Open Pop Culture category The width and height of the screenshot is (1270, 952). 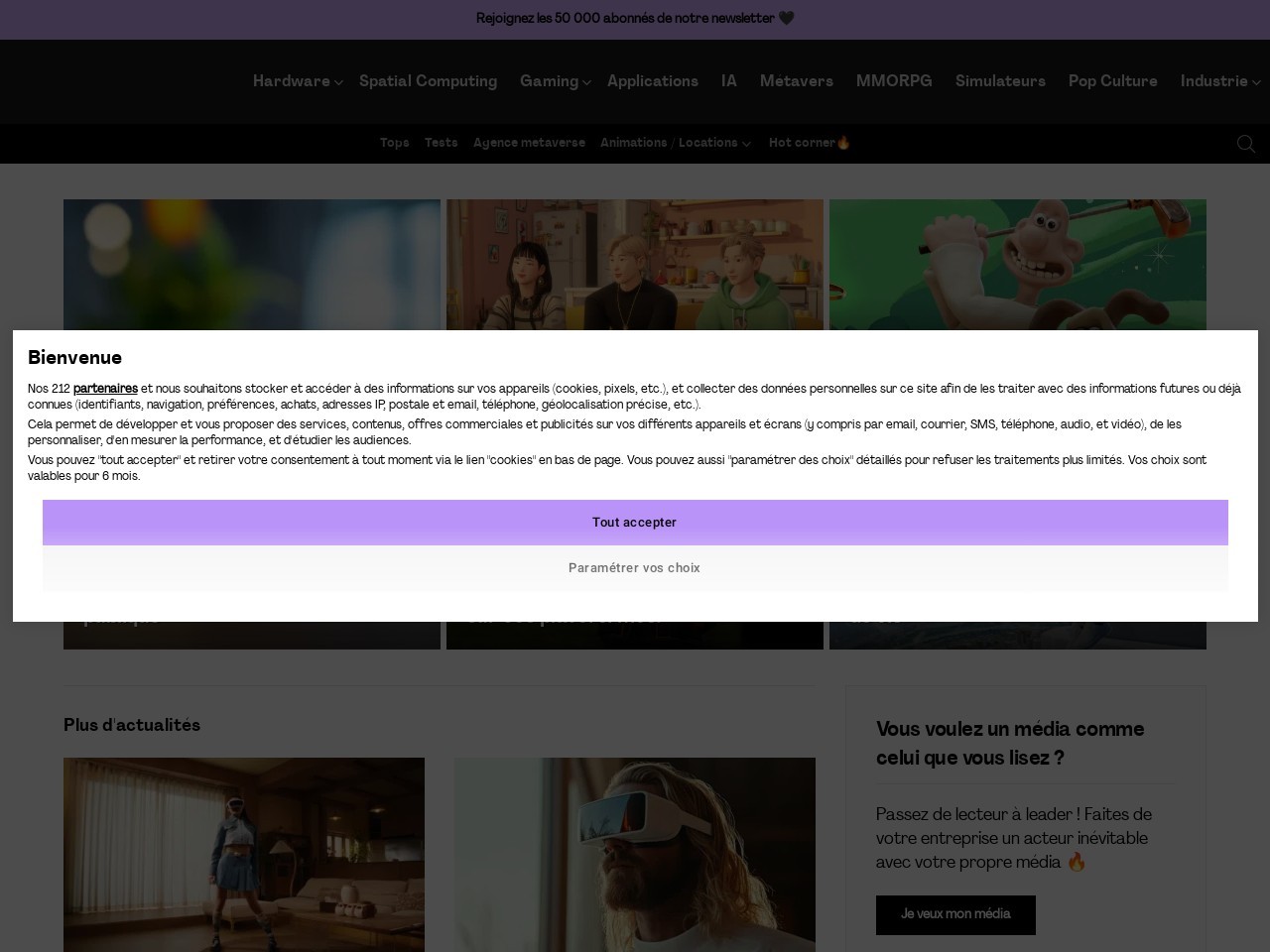click(x=1113, y=81)
